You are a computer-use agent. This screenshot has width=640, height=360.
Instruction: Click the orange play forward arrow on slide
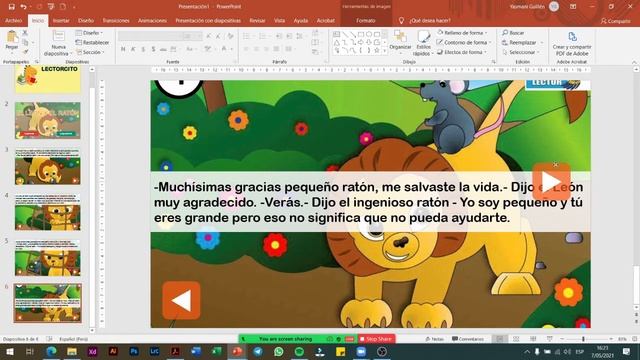click(551, 182)
